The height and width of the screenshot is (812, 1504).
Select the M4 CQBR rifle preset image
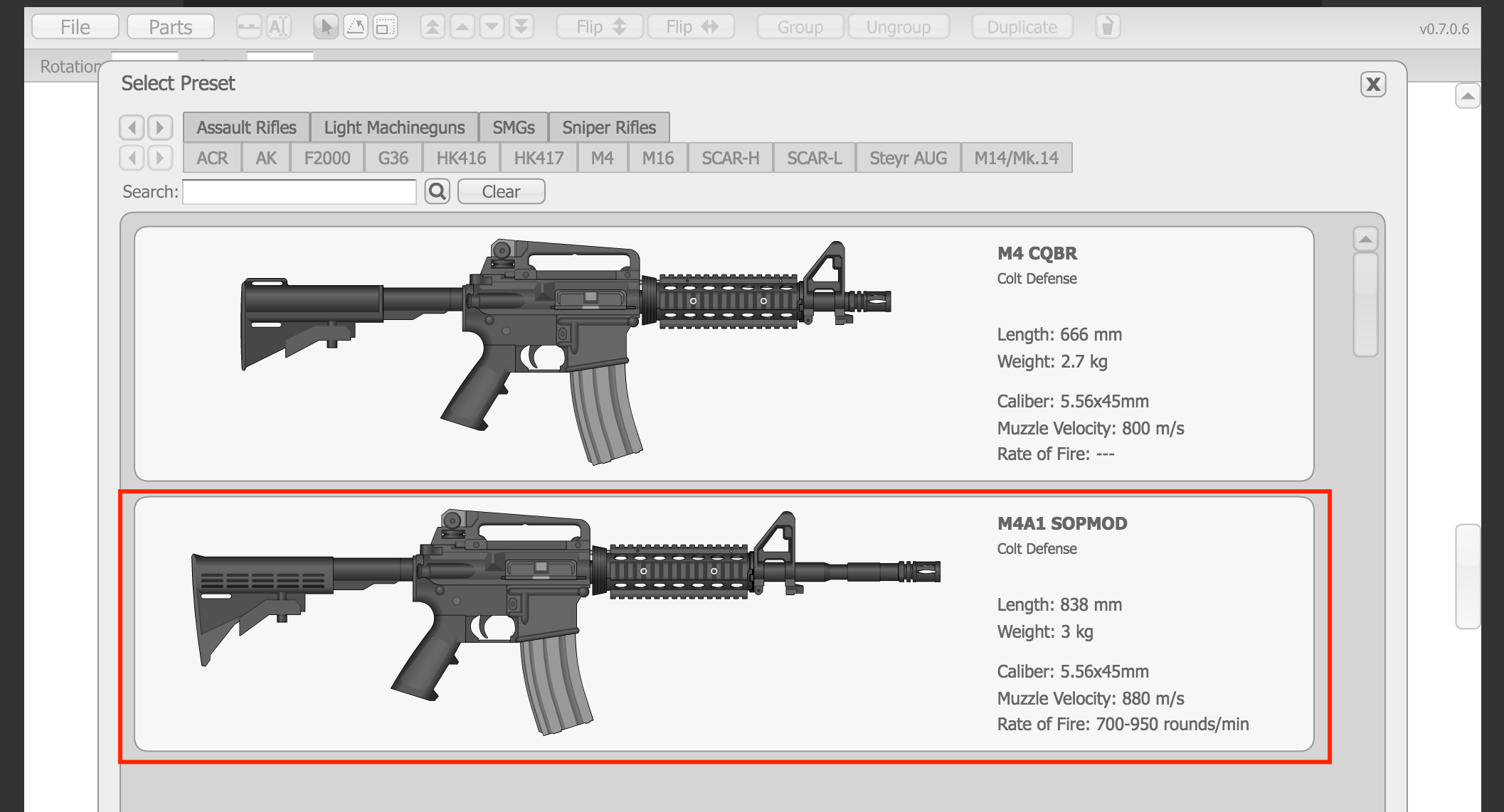[x=566, y=353]
